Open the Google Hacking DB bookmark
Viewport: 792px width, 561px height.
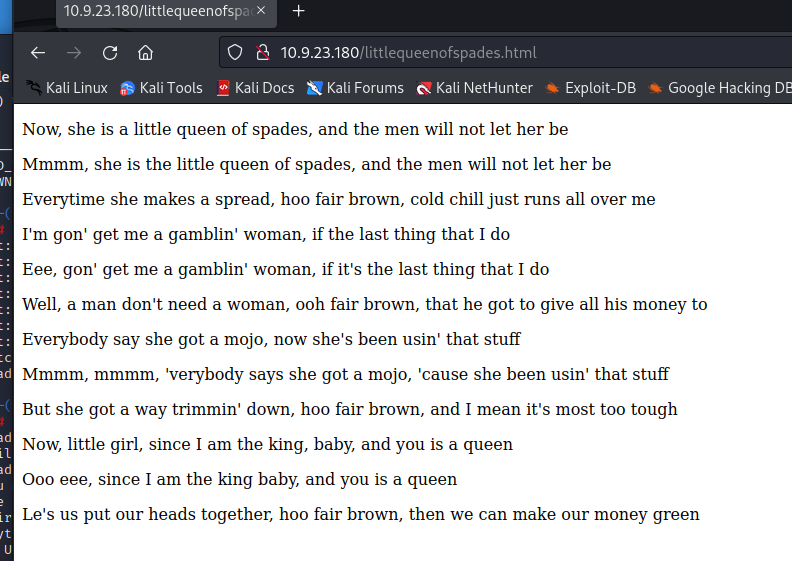click(x=719, y=88)
